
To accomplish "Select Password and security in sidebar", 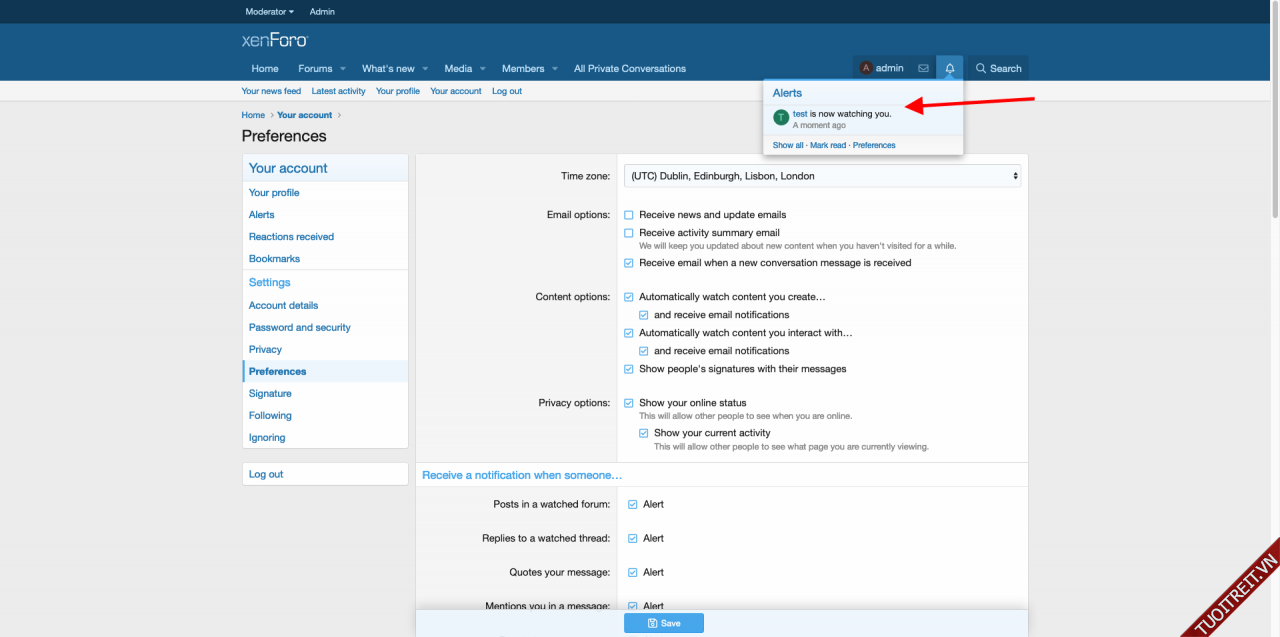I will point(299,327).
